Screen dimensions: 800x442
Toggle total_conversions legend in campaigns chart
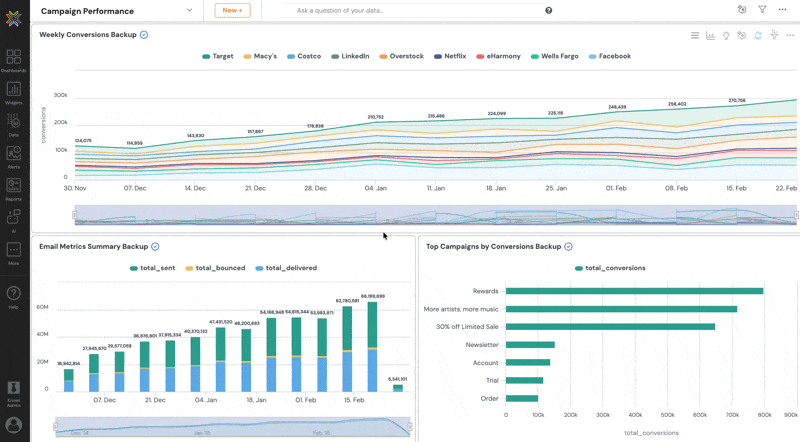(610, 268)
